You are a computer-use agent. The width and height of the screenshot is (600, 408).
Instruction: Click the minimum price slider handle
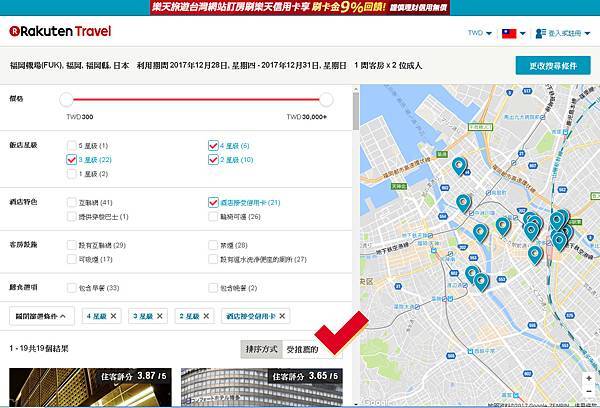pos(66,100)
